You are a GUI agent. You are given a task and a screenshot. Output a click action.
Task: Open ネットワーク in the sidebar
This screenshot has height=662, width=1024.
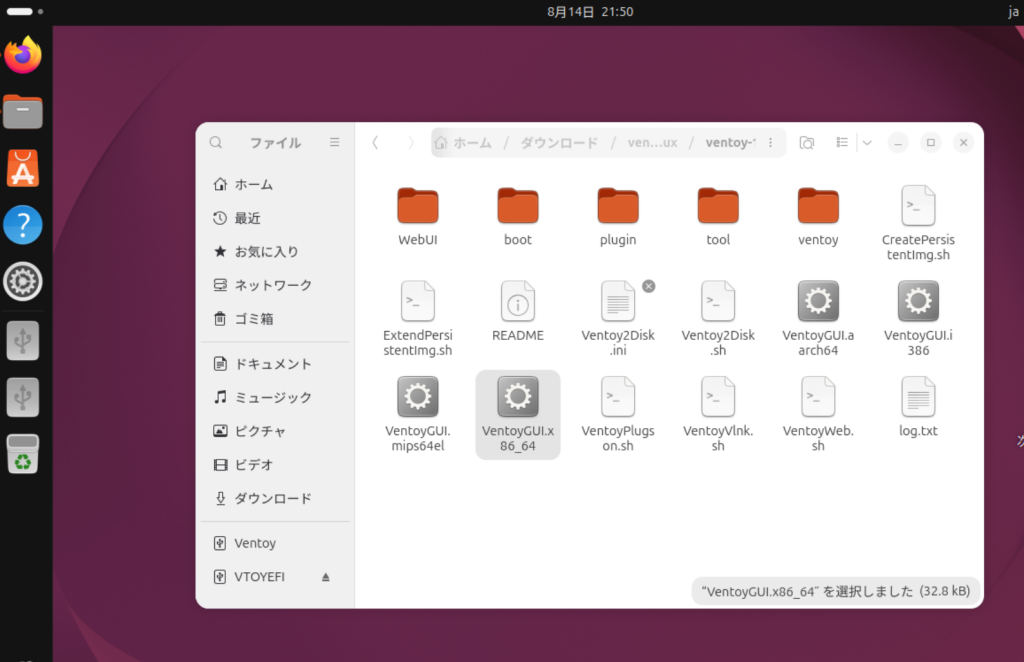pos(275,285)
